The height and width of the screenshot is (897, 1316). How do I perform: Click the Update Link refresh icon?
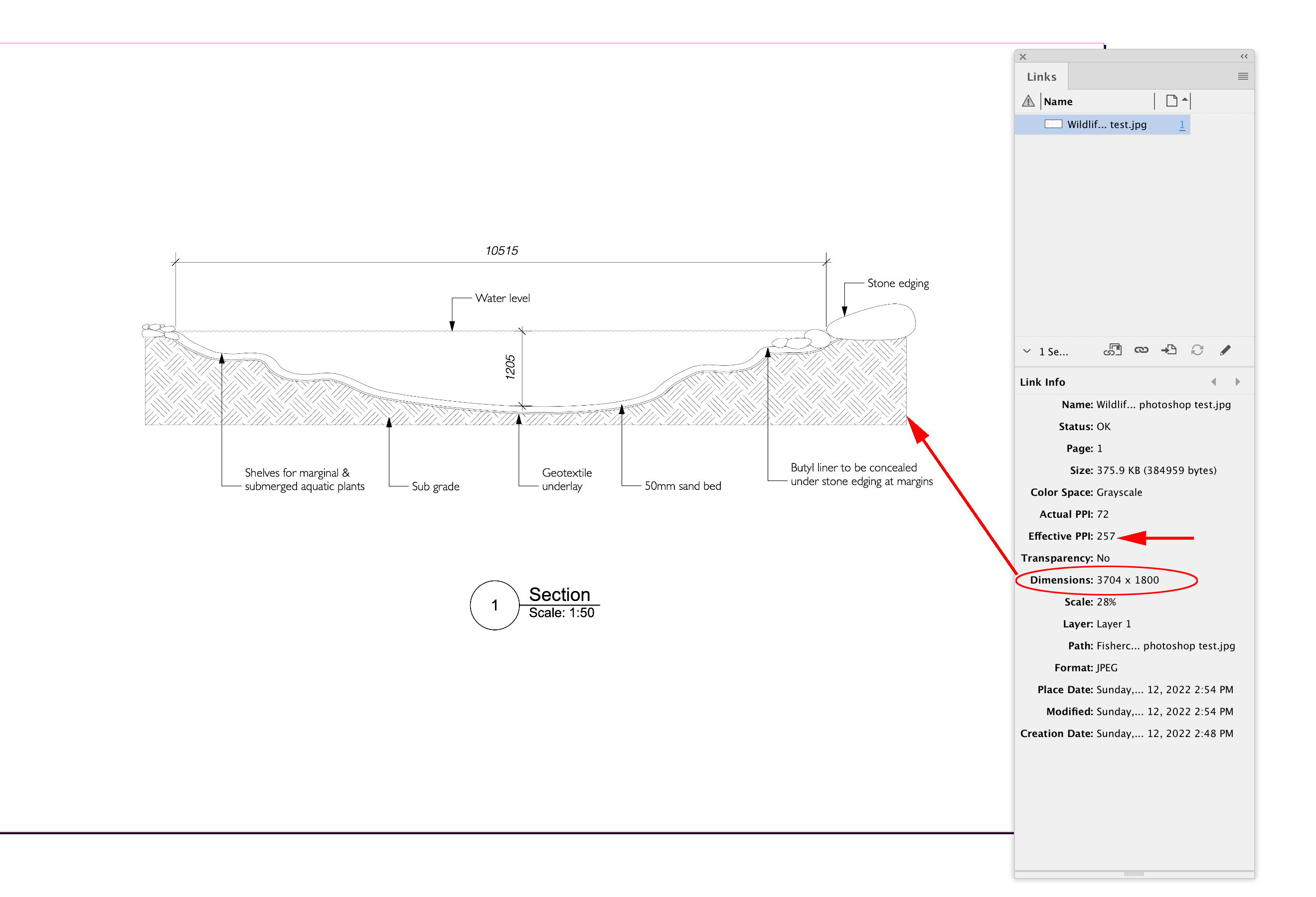point(1197,350)
